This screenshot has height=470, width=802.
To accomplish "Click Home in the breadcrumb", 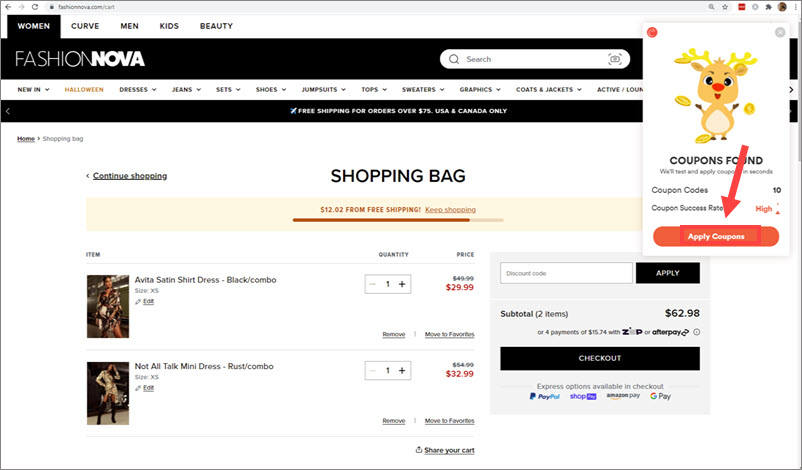I will tap(26, 139).
